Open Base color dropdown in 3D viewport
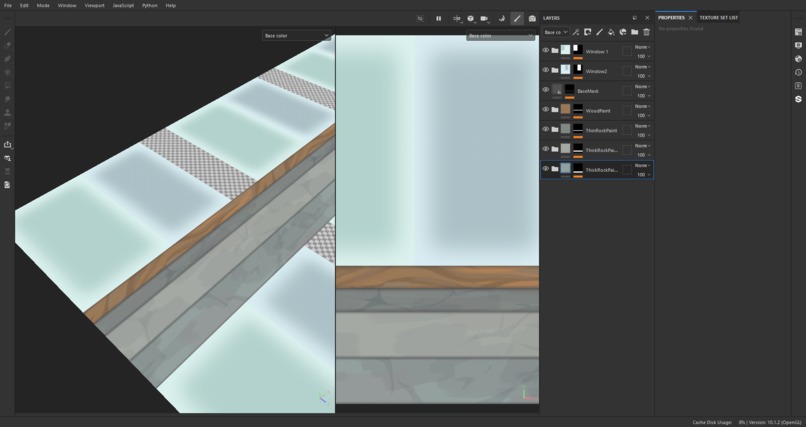The image size is (806, 427). pyautogui.click(x=296, y=35)
